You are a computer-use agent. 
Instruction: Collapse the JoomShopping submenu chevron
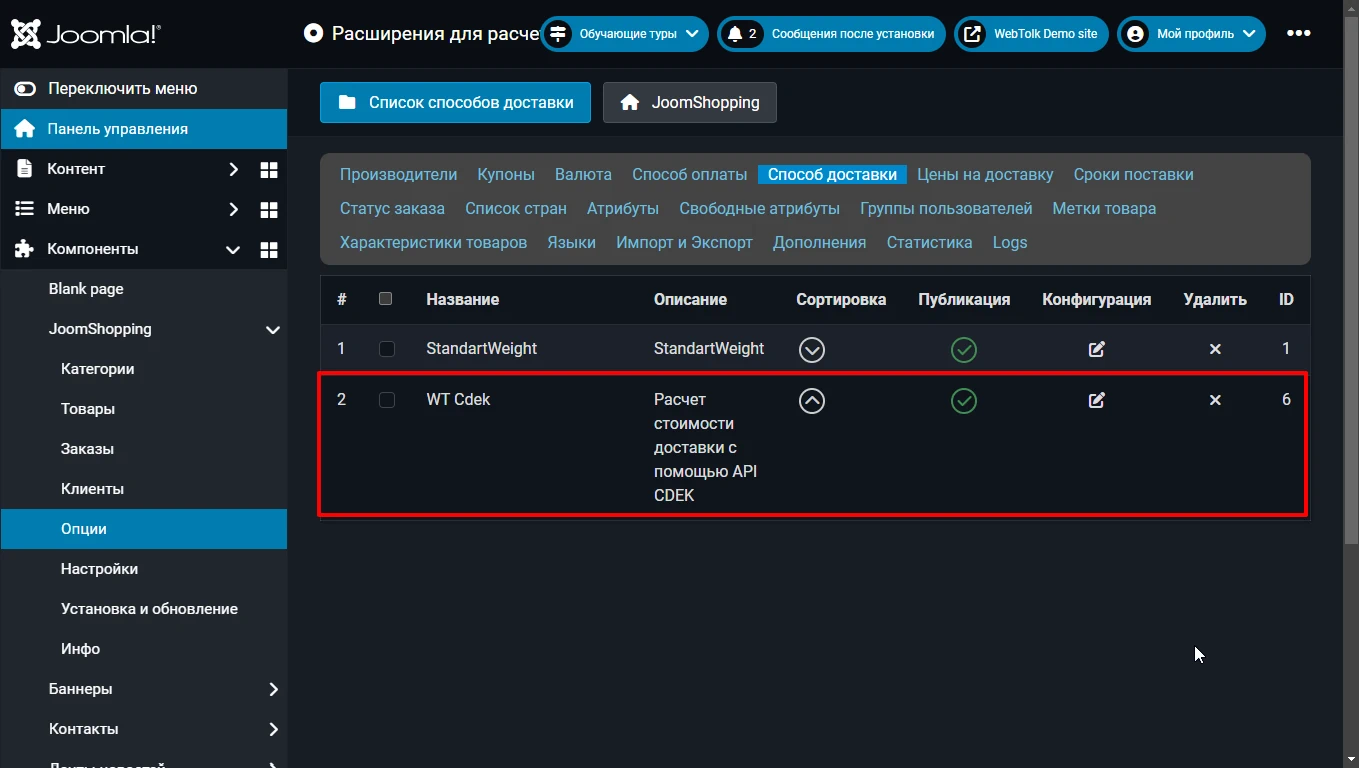272,329
